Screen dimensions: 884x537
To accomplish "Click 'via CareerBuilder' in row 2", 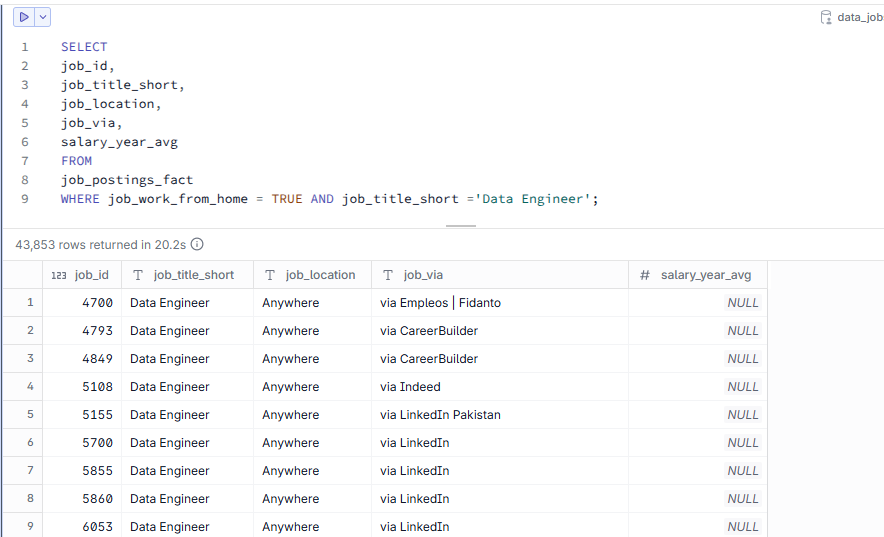I will pos(500,331).
